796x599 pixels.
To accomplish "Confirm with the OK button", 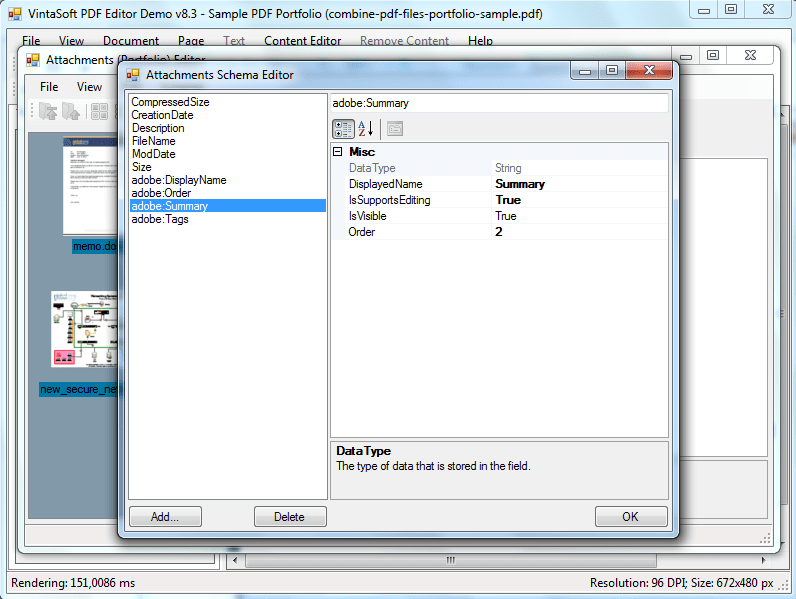I will tap(631, 517).
